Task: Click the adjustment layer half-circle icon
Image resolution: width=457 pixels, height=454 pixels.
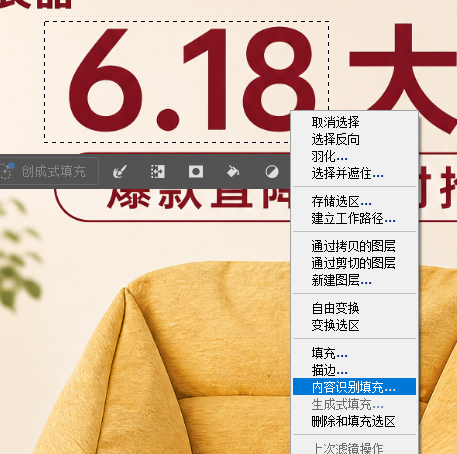Action: pyautogui.click(x=272, y=172)
